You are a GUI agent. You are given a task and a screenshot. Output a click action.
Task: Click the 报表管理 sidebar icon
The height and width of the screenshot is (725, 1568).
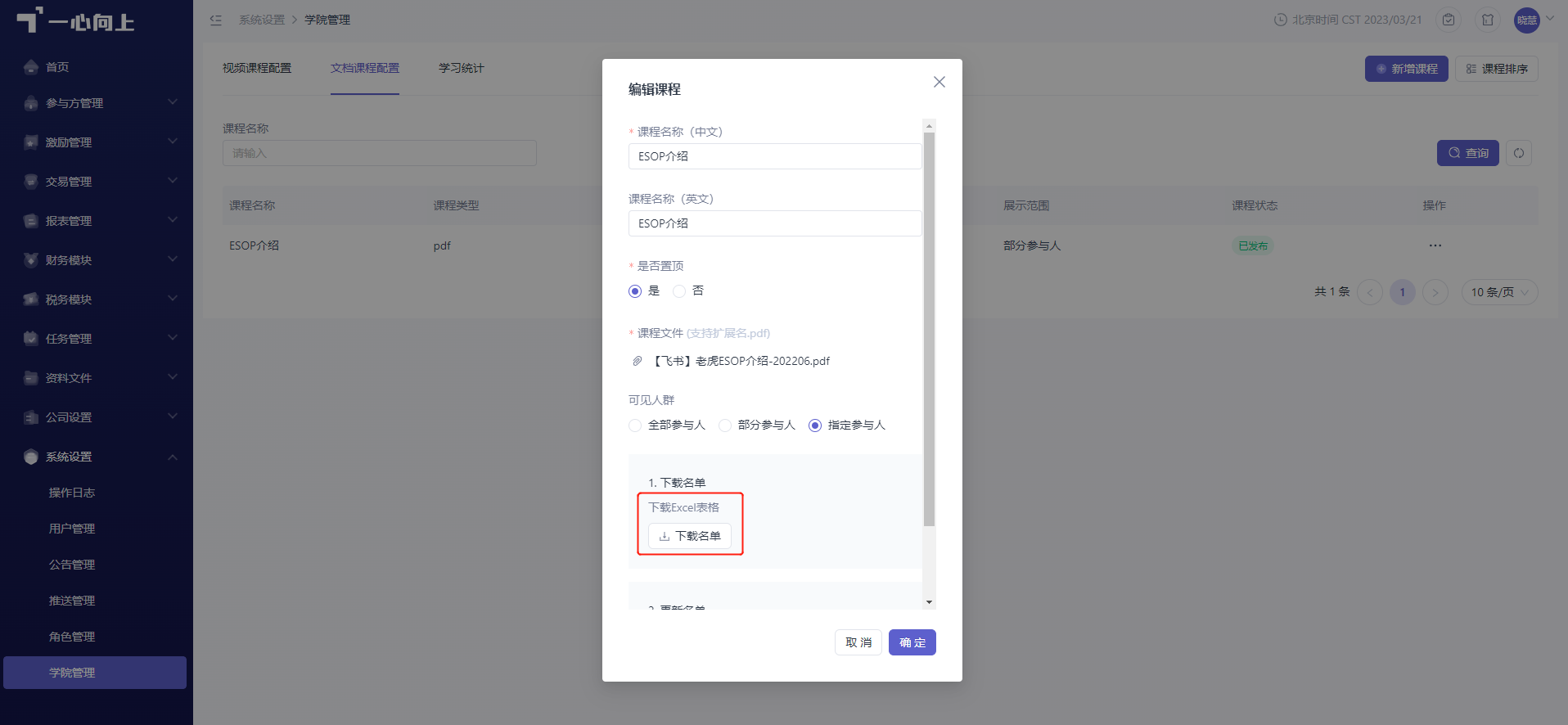tap(31, 221)
